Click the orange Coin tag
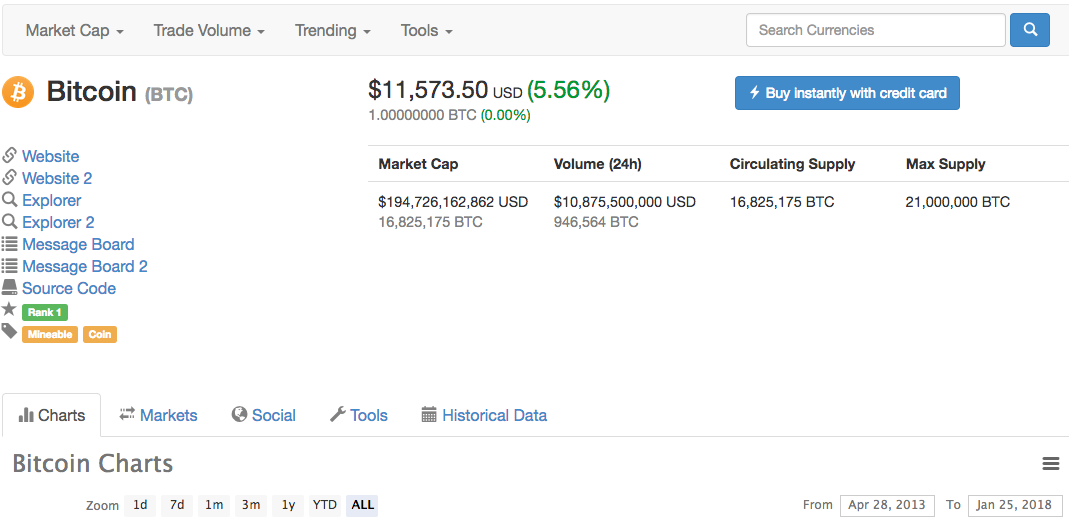The width and height of the screenshot is (1069, 521). (100, 335)
